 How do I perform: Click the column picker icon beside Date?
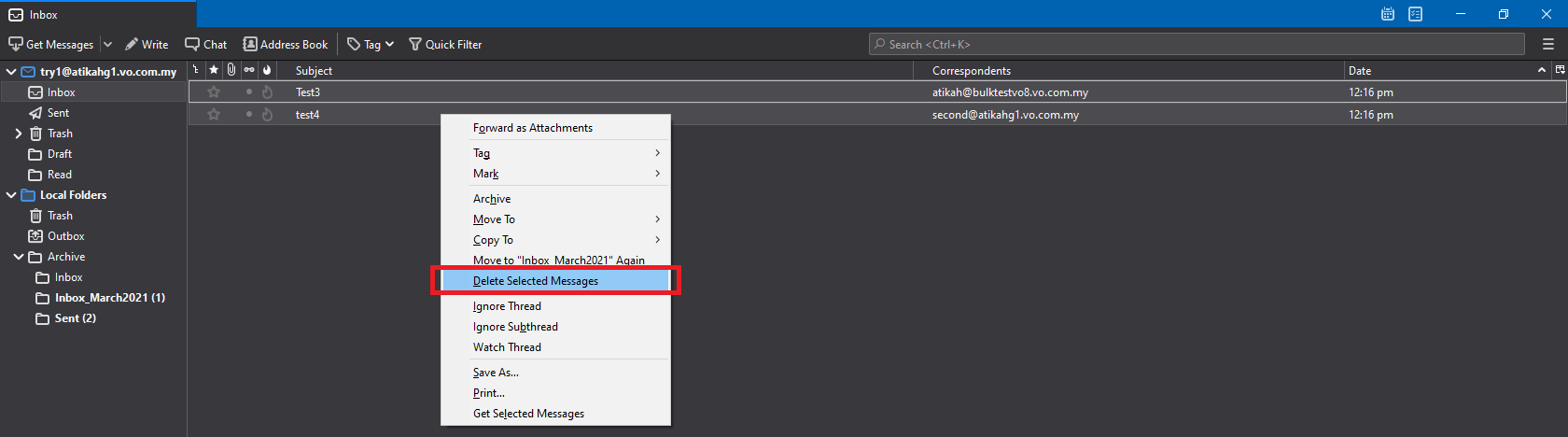click(x=1560, y=70)
